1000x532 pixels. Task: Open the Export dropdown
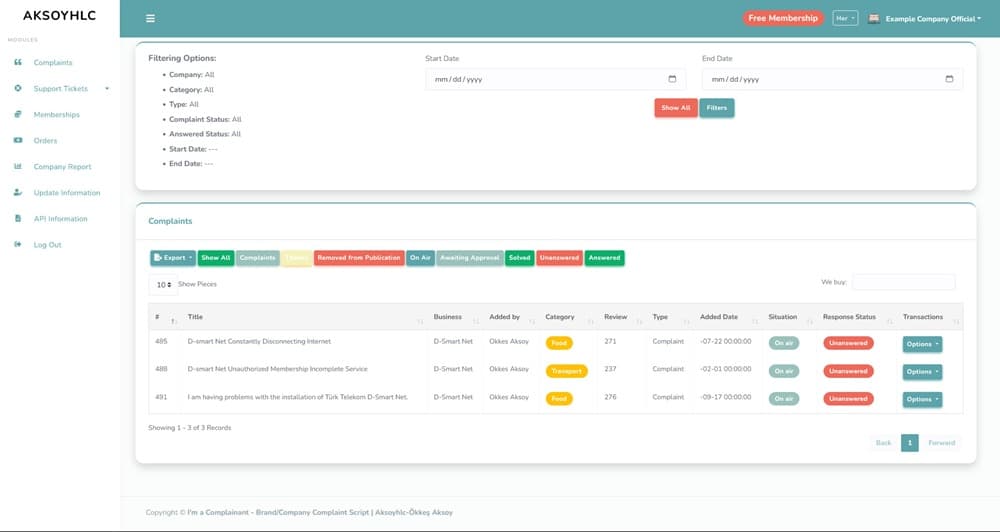coord(172,258)
